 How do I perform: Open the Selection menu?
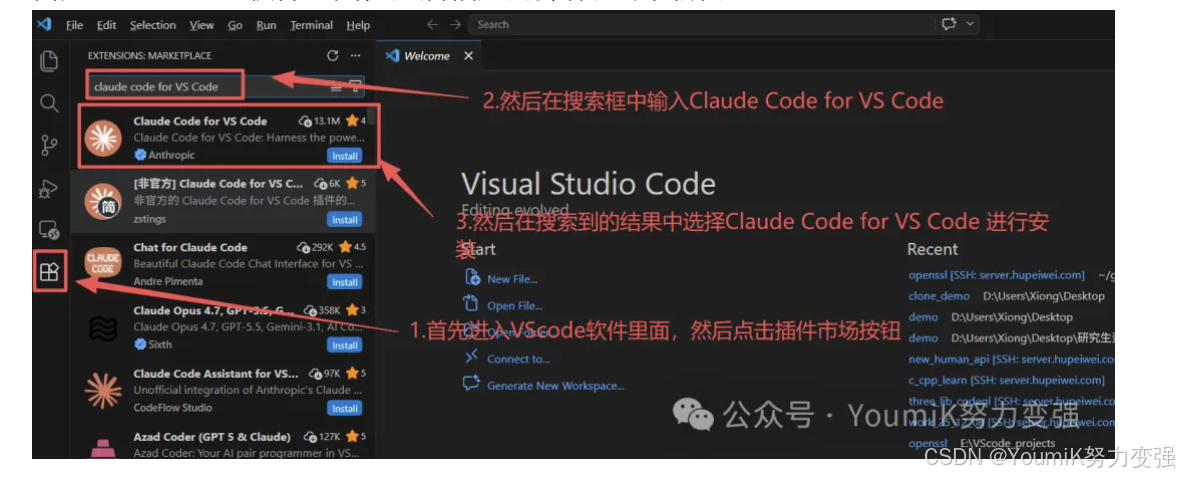click(x=153, y=25)
